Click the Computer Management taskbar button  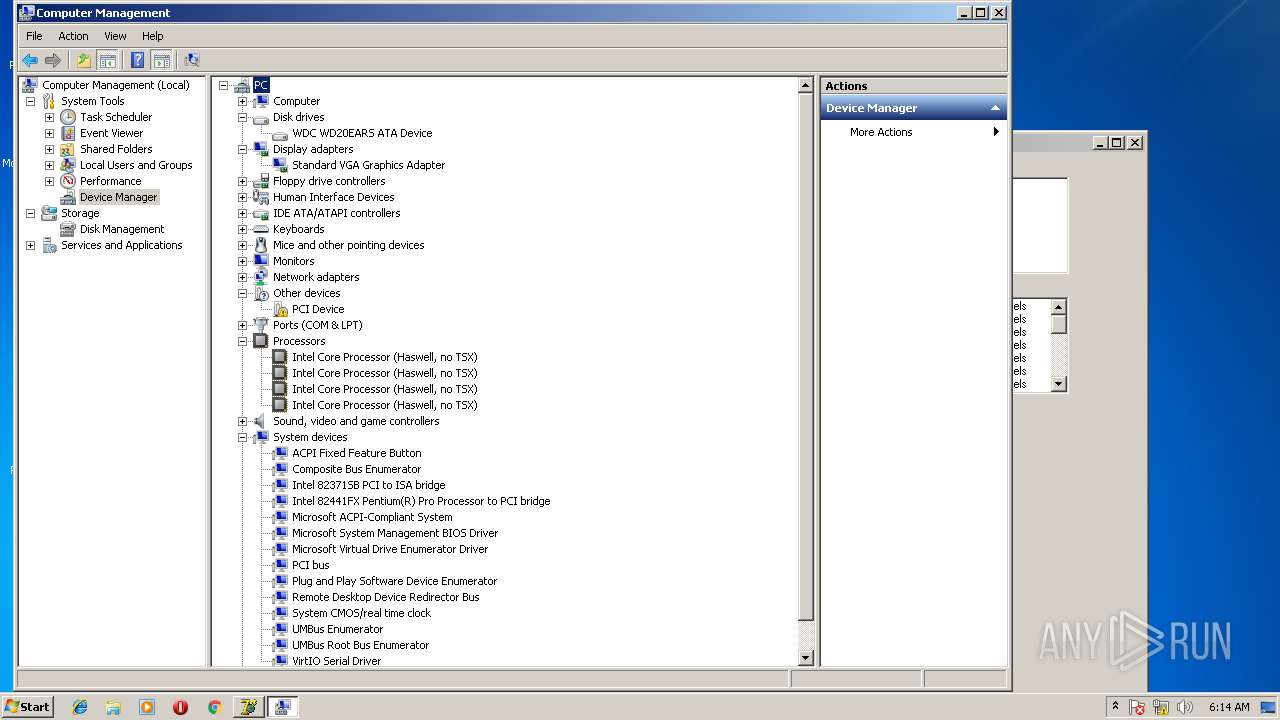point(281,707)
